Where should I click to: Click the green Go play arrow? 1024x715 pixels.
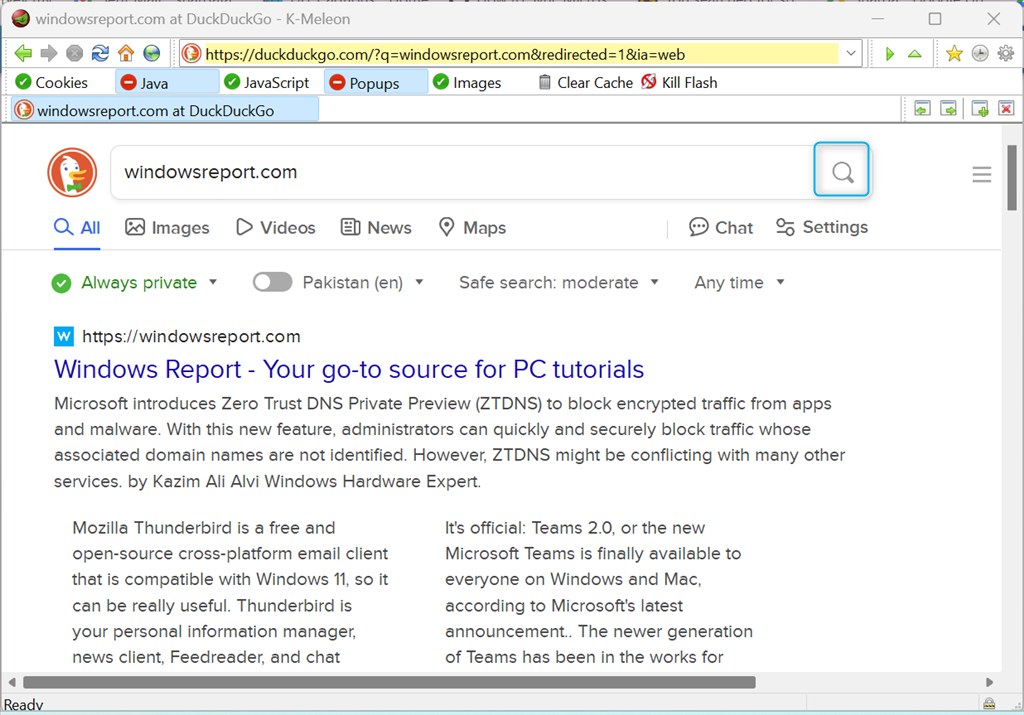click(889, 54)
